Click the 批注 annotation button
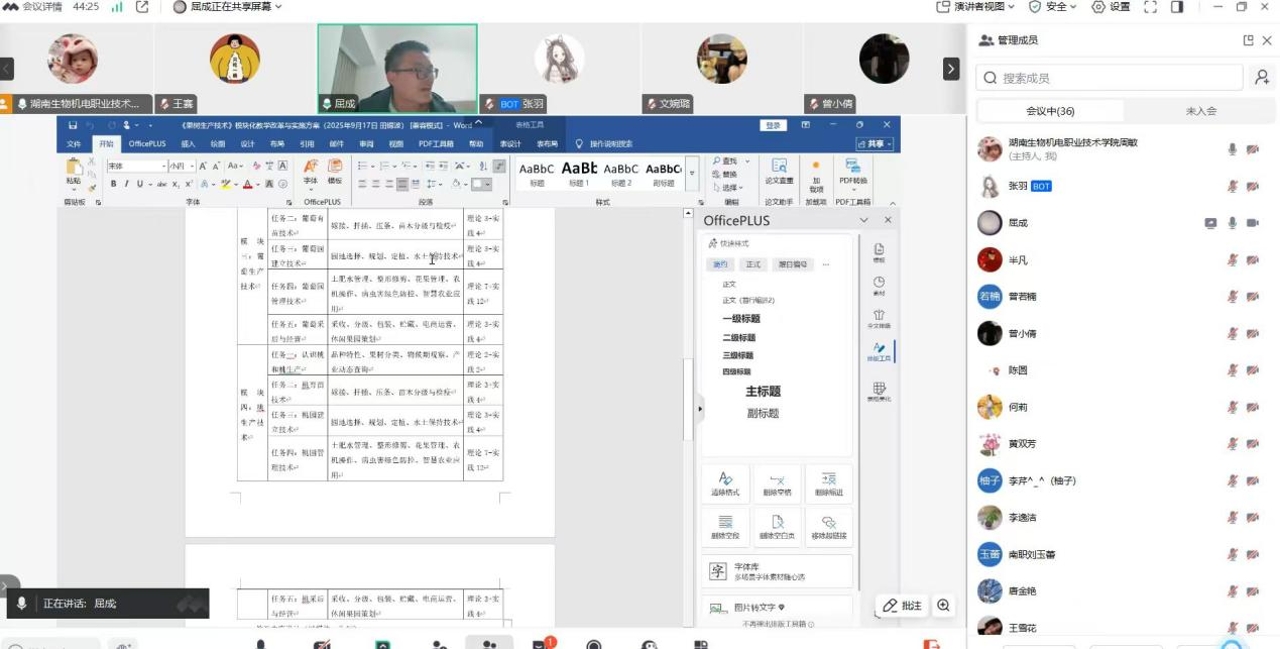 (901, 605)
